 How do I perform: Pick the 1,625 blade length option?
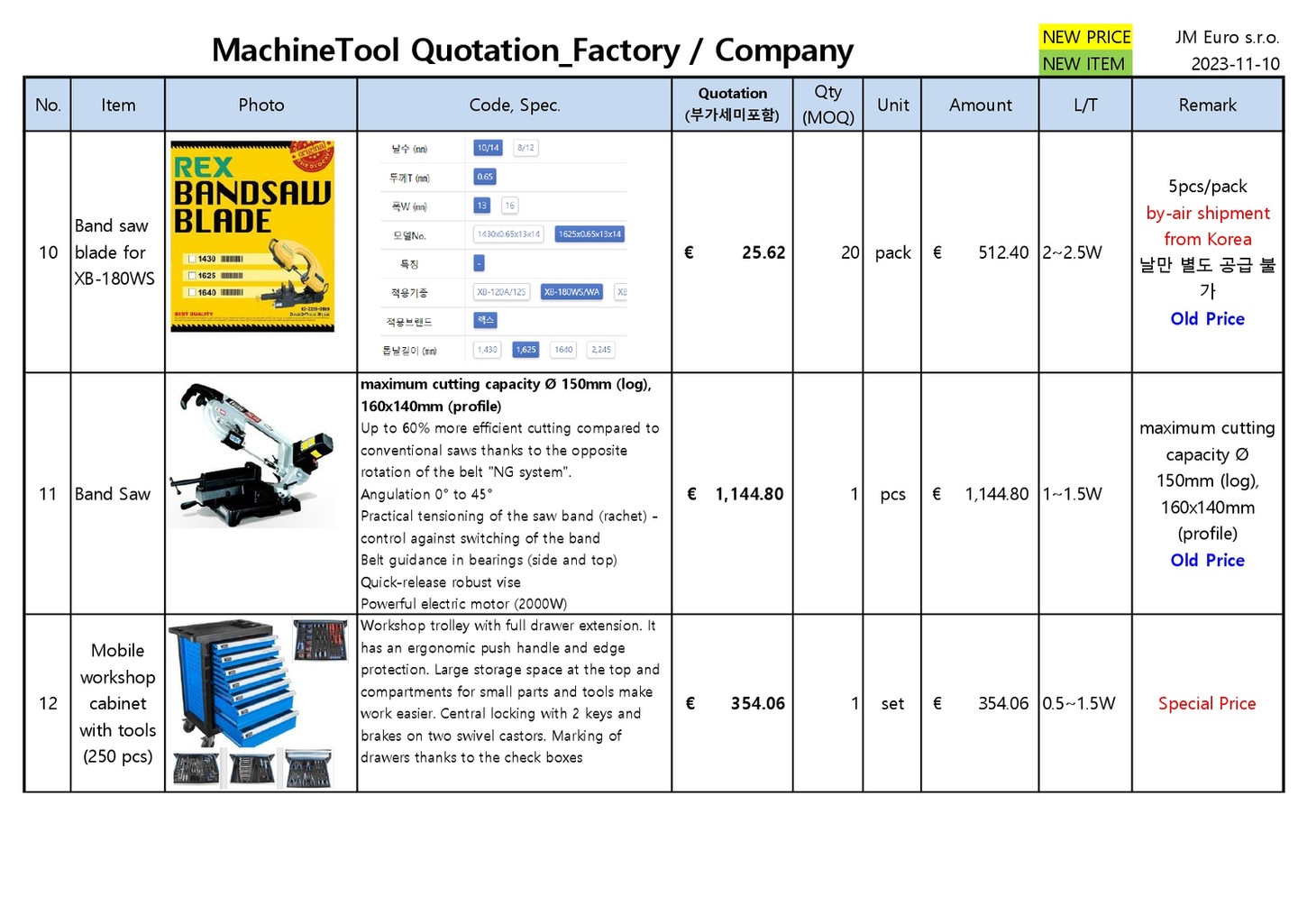click(526, 350)
